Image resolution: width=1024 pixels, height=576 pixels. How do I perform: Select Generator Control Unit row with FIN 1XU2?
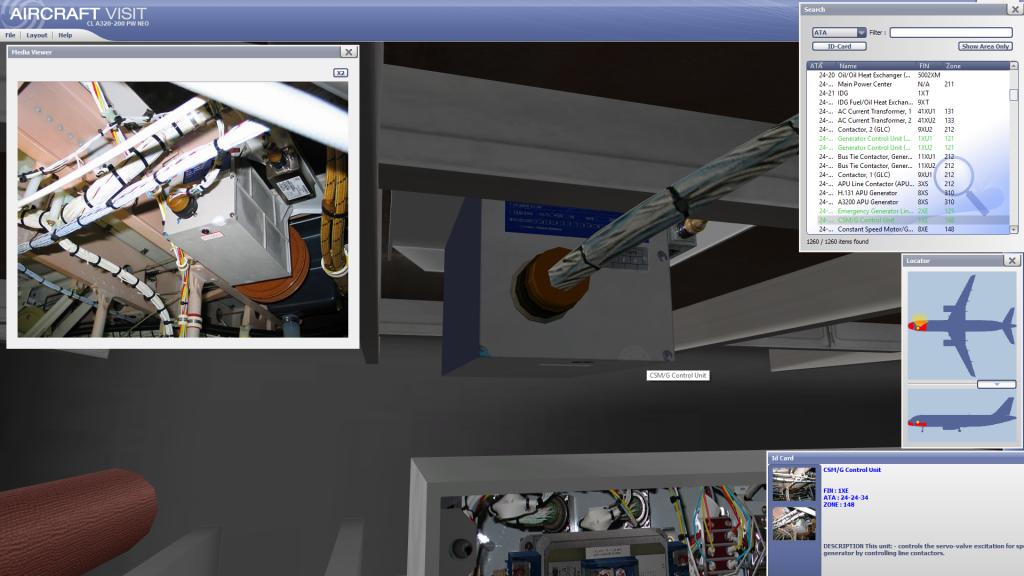[908, 148]
